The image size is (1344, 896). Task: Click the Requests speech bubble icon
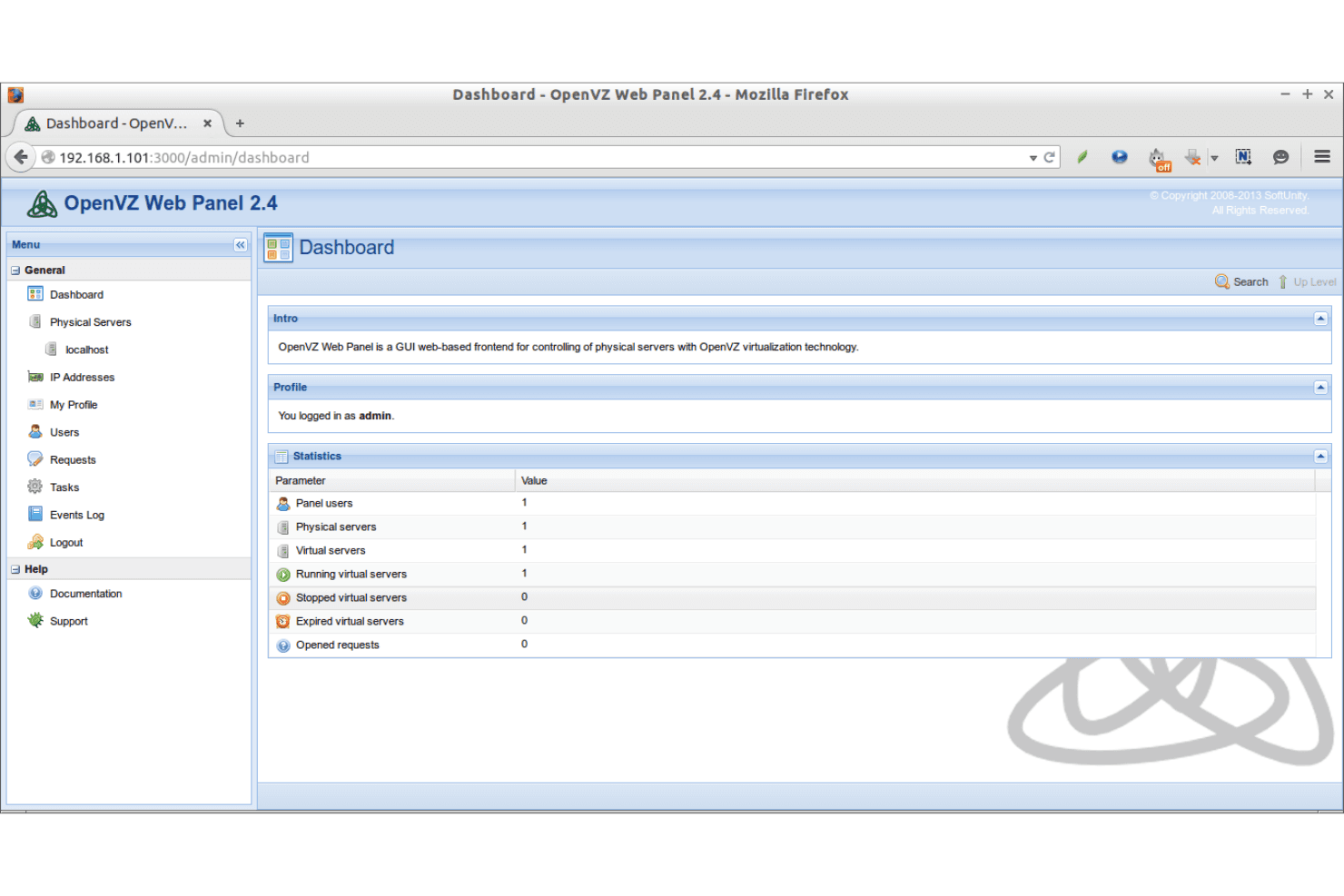point(35,459)
